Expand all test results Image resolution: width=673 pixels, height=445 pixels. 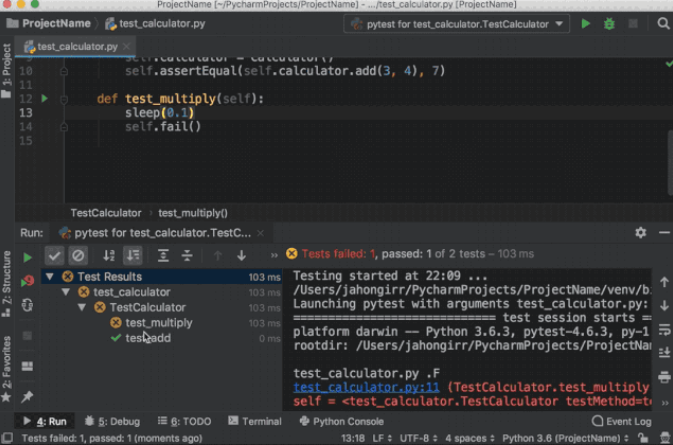[163, 256]
